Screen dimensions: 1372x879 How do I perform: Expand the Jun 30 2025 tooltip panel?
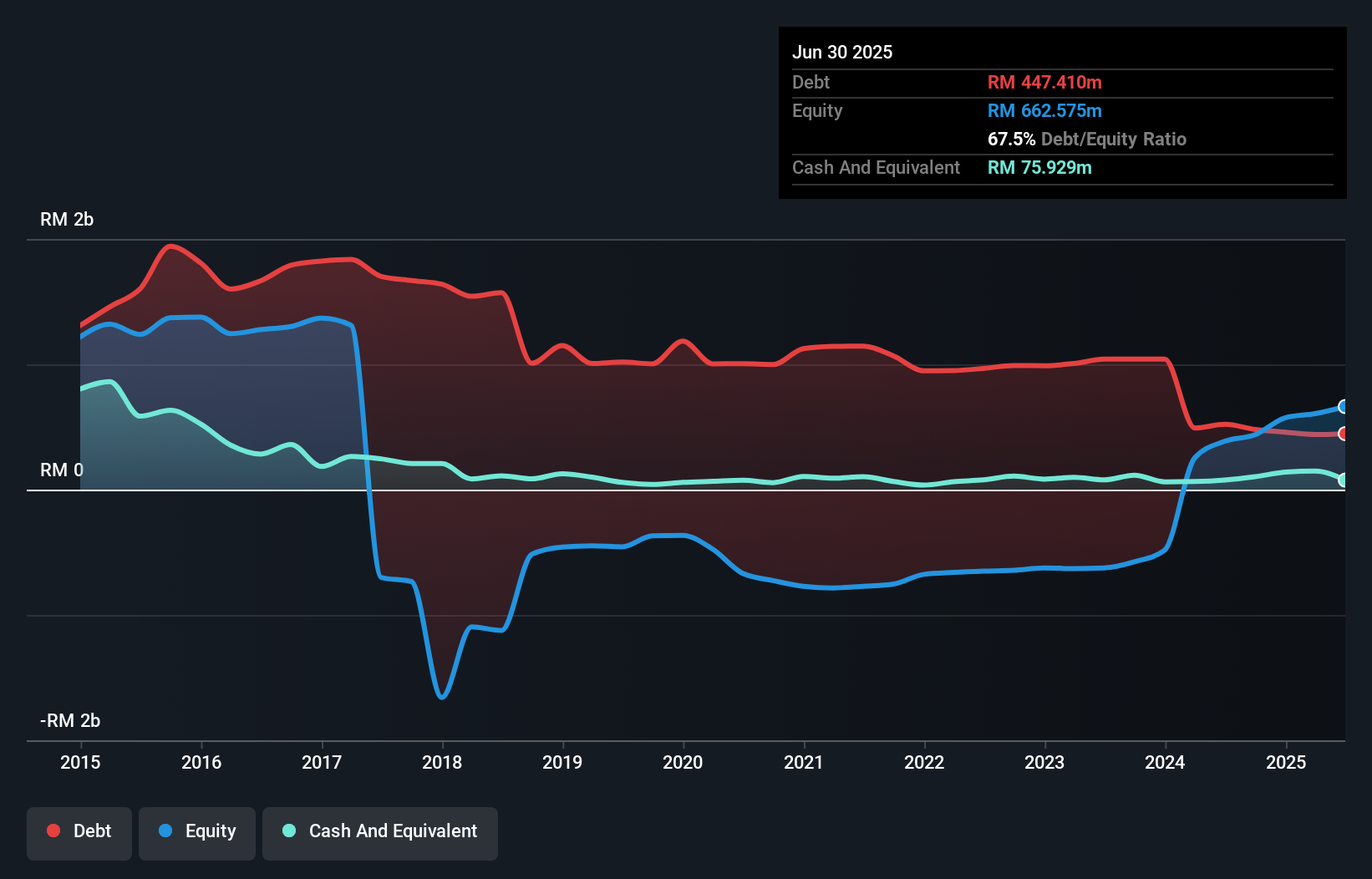843,52
